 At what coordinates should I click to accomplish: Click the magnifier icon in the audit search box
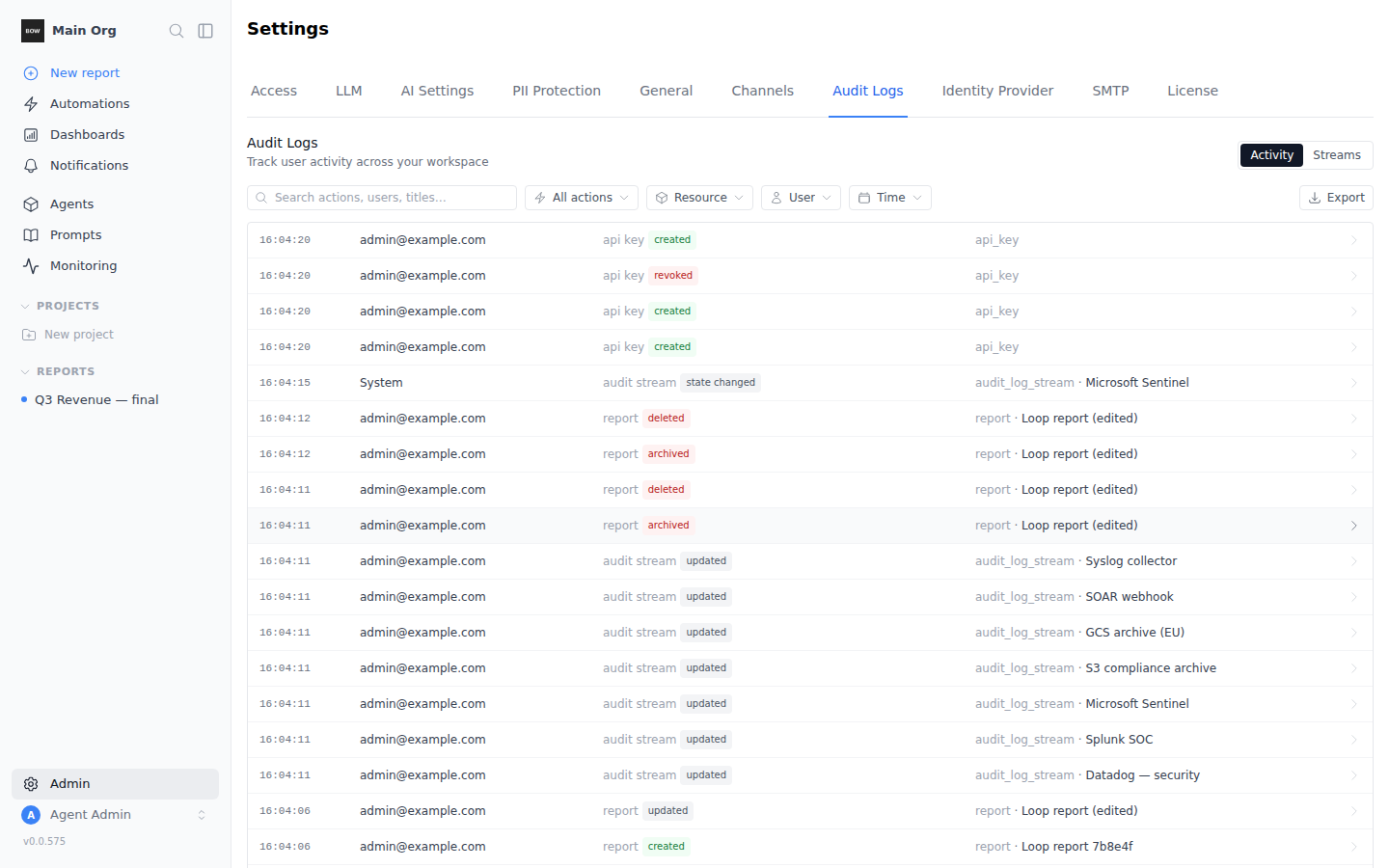pos(261,198)
